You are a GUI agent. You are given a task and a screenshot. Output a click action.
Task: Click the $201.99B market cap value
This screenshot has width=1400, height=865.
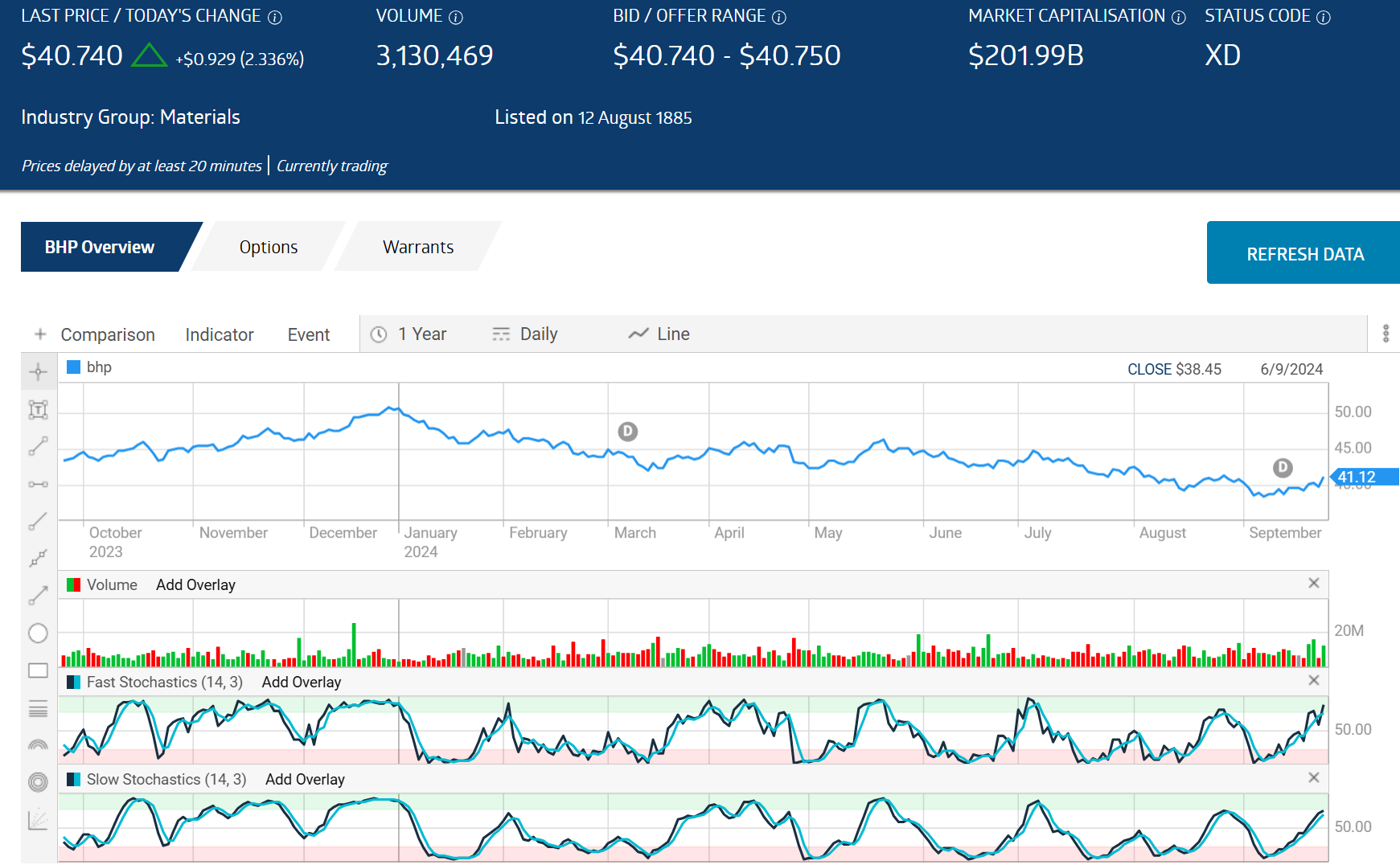[1026, 55]
